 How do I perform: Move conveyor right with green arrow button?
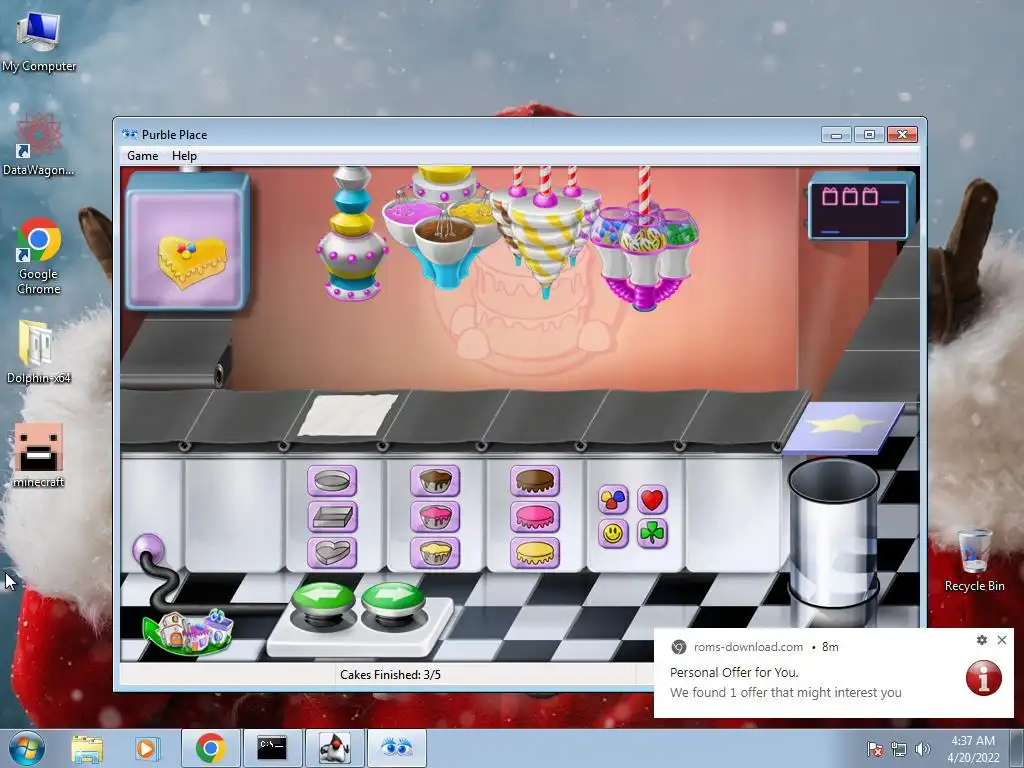point(392,600)
